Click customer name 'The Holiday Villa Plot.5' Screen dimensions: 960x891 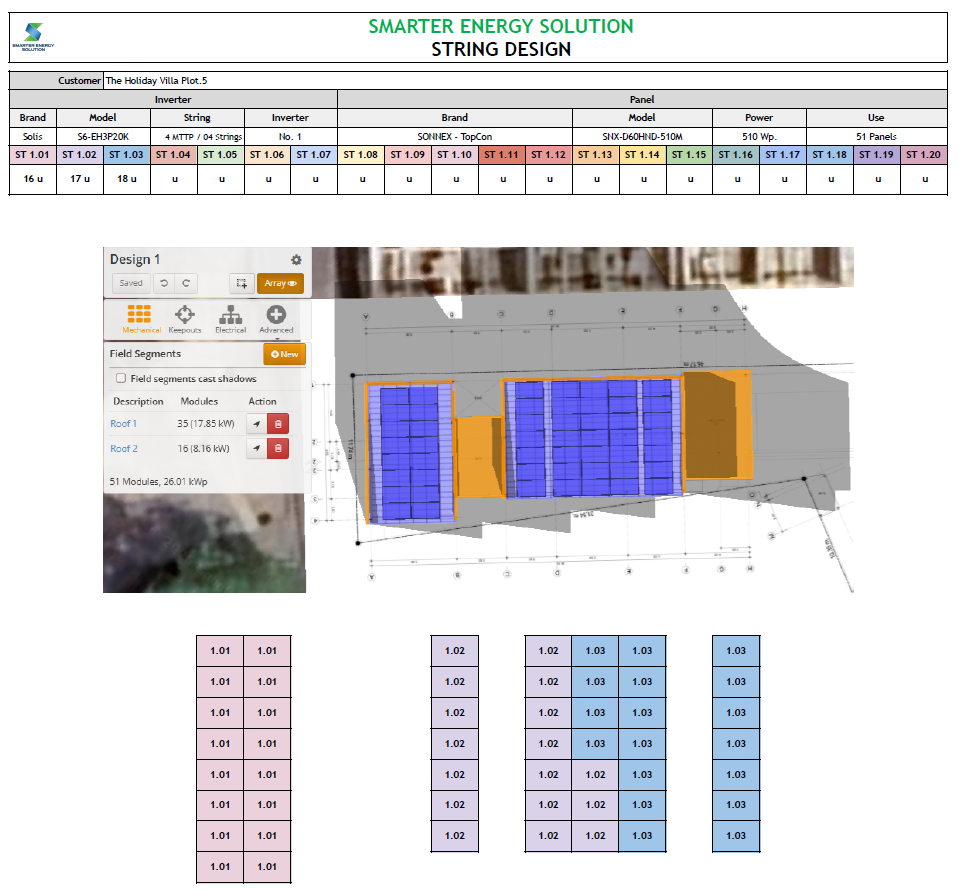point(157,81)
